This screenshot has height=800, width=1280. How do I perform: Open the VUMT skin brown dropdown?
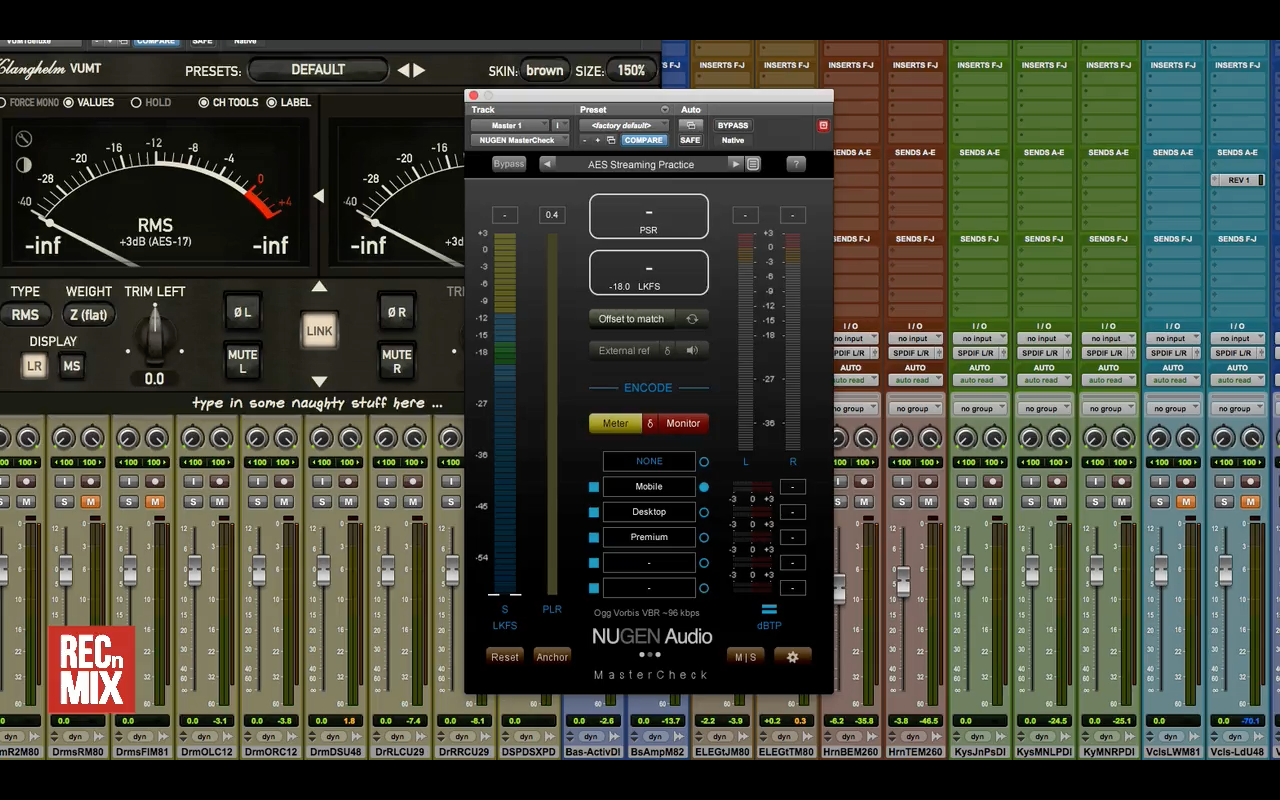coord(544,70)
